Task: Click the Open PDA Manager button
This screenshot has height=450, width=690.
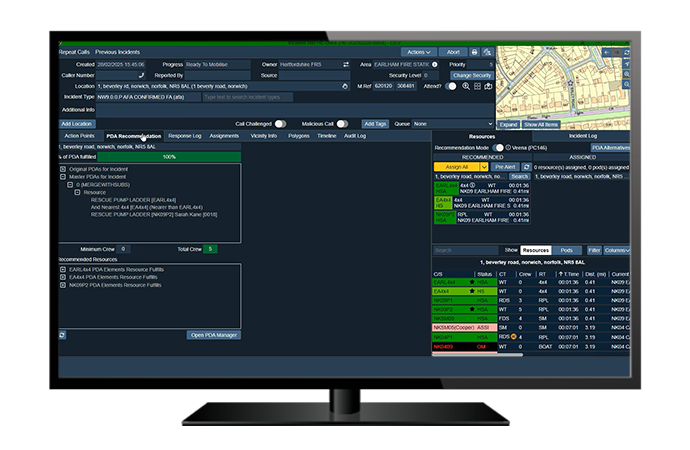Action: pos(214,334)
